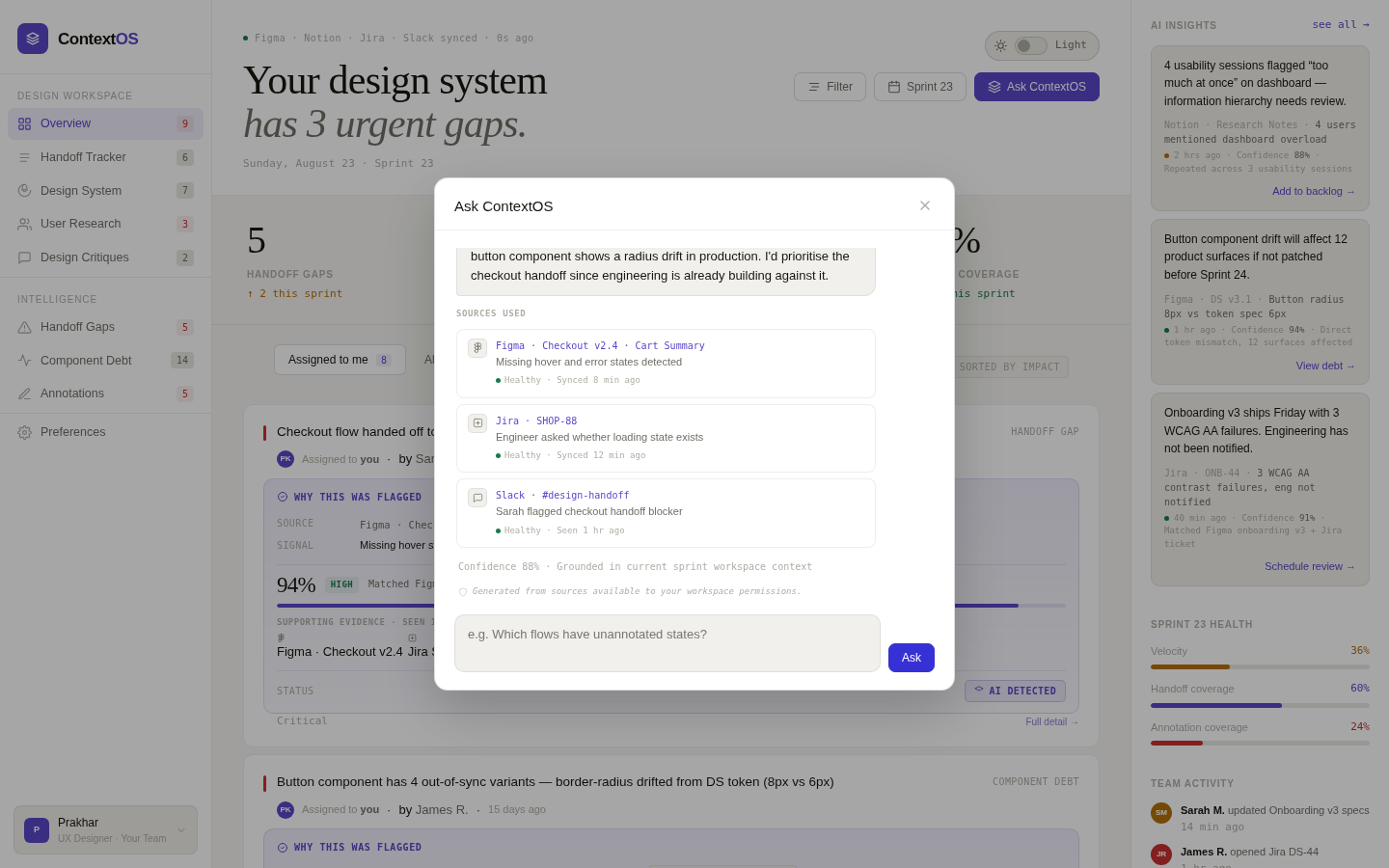
Task: Open the 'Slack · #design-handoff' source link
Action: (562, 495)
